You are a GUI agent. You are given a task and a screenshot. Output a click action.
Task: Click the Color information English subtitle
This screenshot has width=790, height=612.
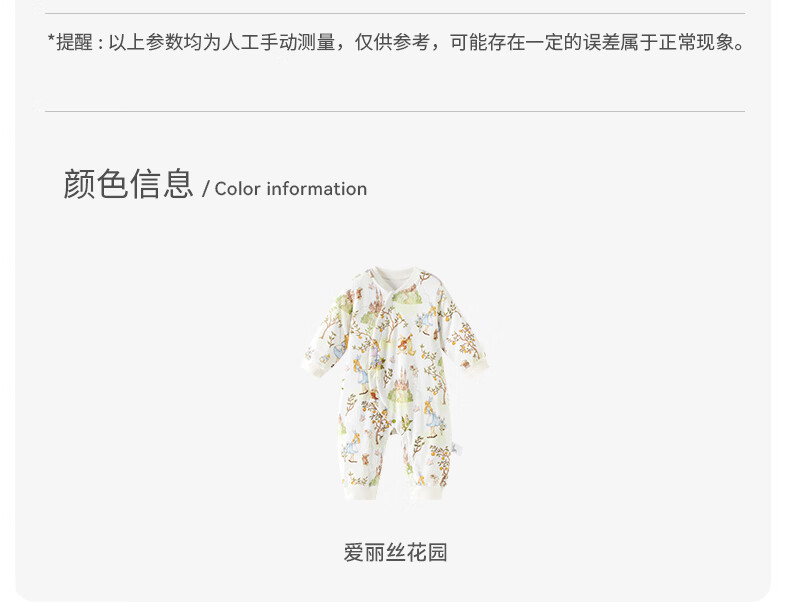[x=291, y=189]
